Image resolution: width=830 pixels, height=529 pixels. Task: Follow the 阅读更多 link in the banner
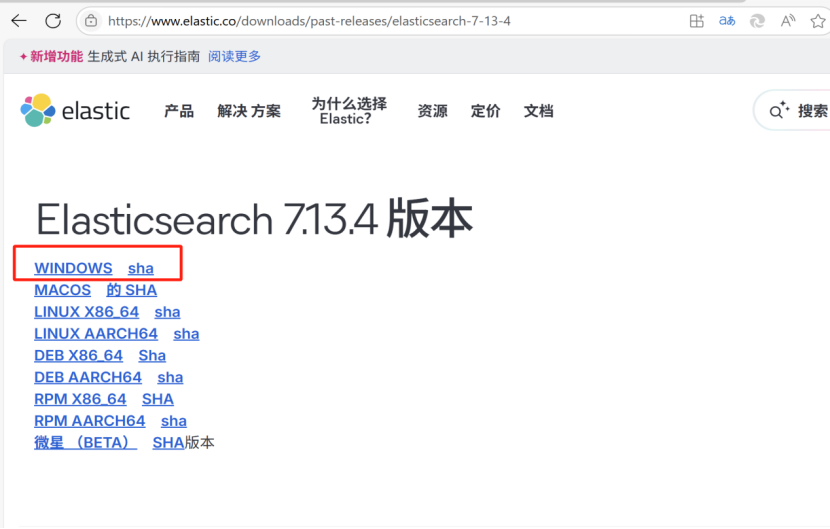pyautogui.click(x=234, y=56)
